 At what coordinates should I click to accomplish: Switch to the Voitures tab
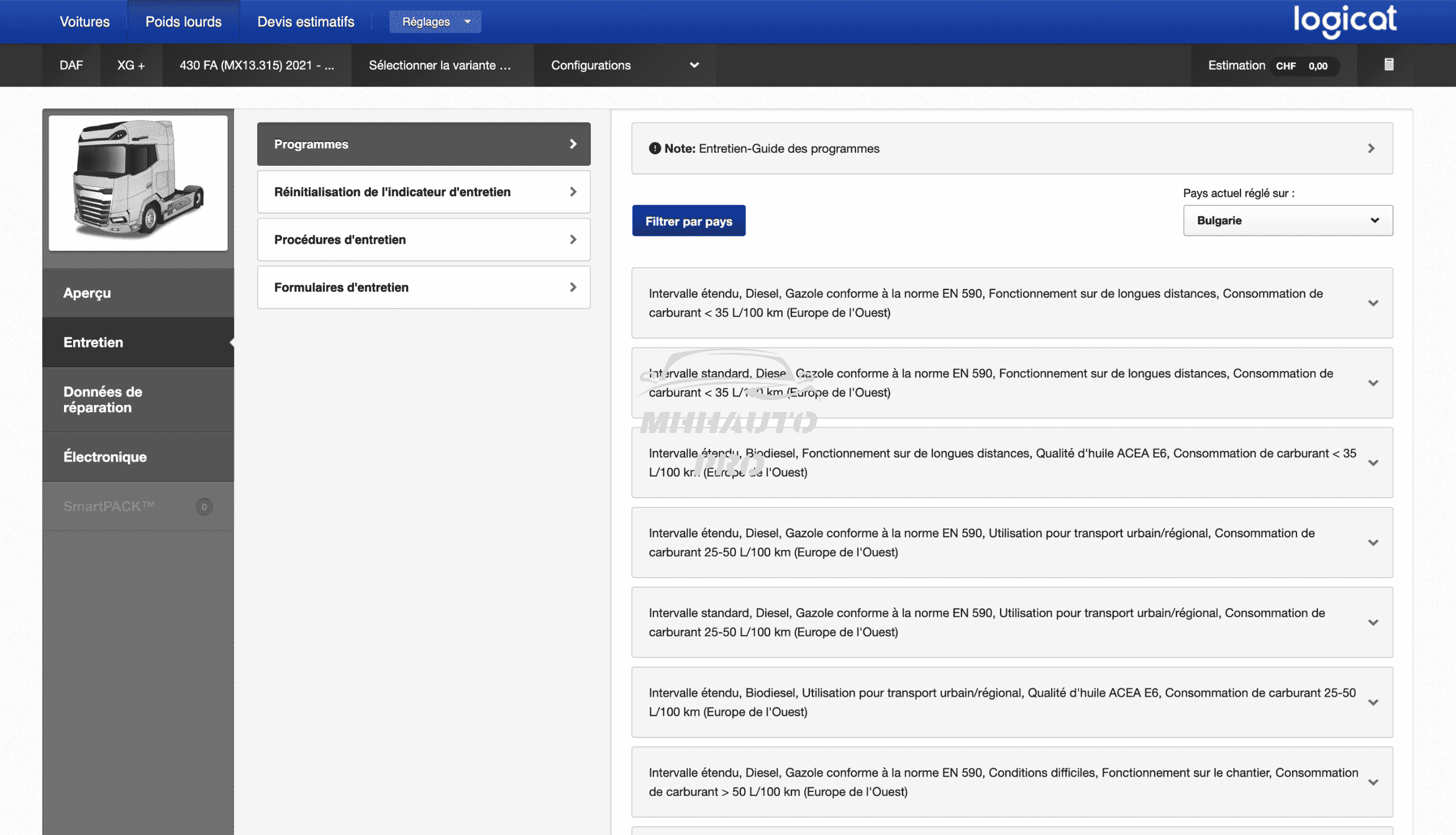pyautogui.click(x=84, y=22)
